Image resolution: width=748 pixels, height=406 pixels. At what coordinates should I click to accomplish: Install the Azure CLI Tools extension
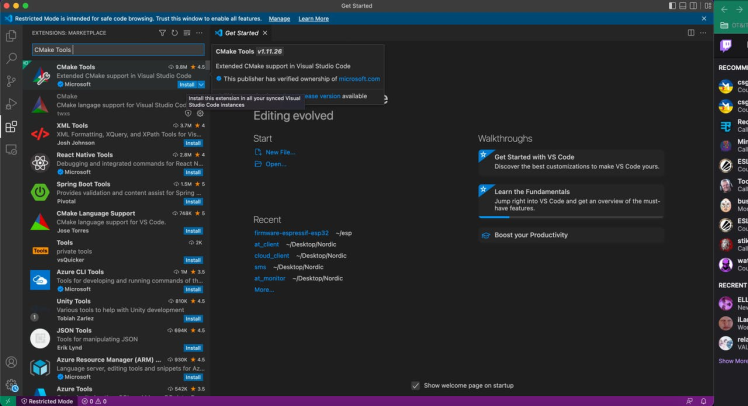click(x=193, y=289)
